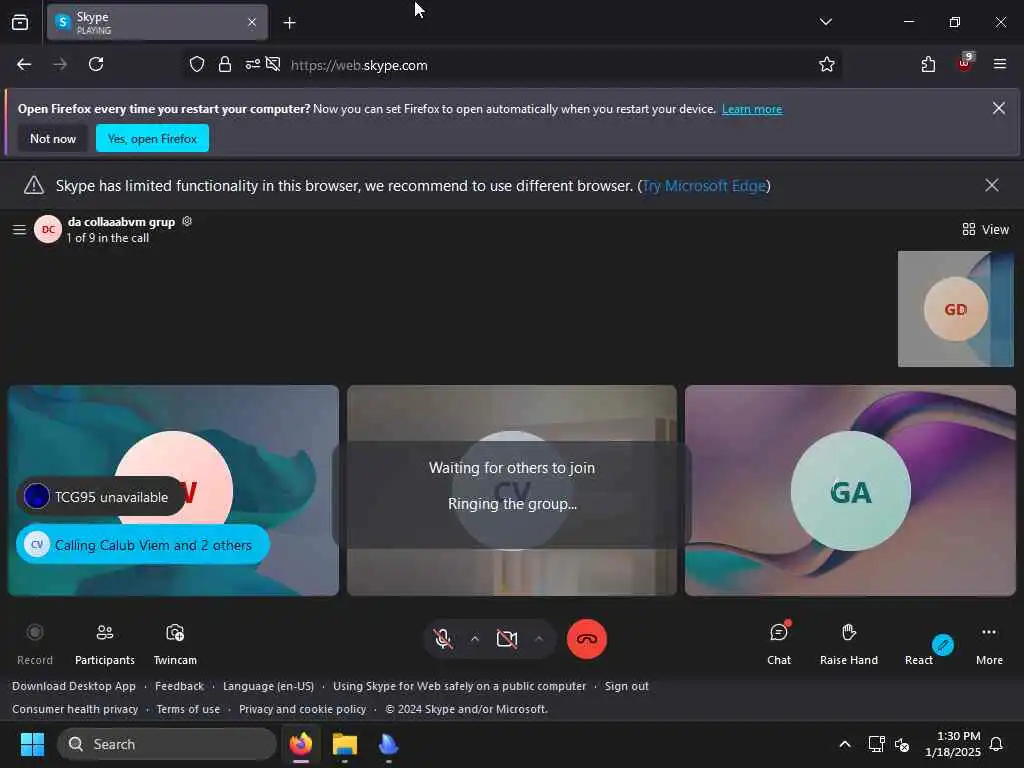Click Yes, open Firefox button

click(152, 138)
